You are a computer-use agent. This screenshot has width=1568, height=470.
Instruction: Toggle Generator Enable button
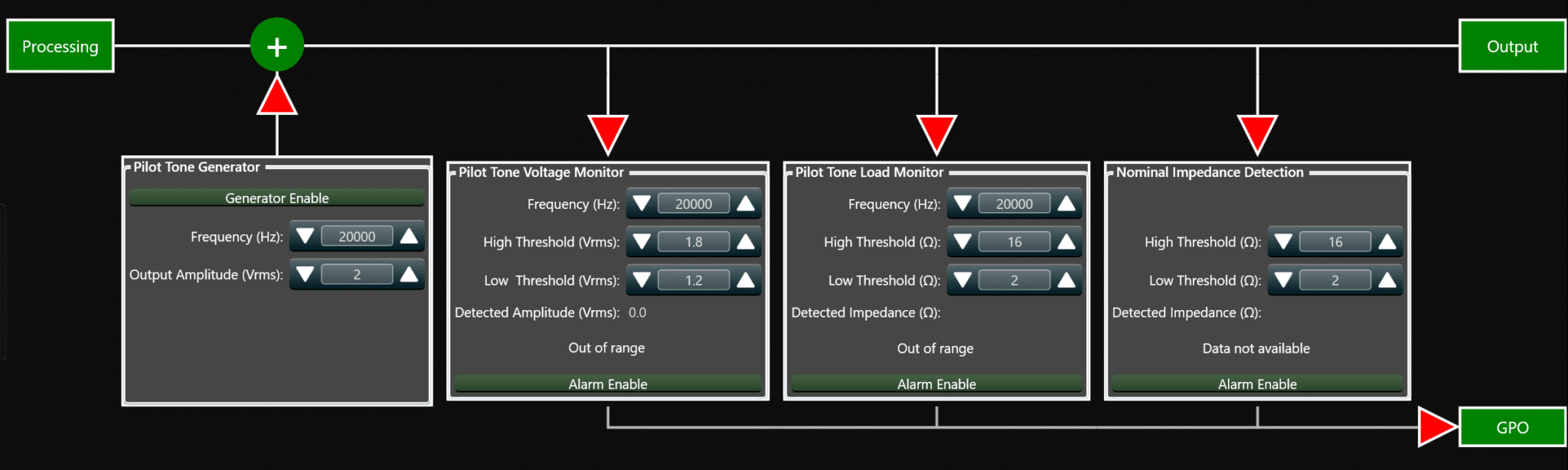click(x=277, y=197)
